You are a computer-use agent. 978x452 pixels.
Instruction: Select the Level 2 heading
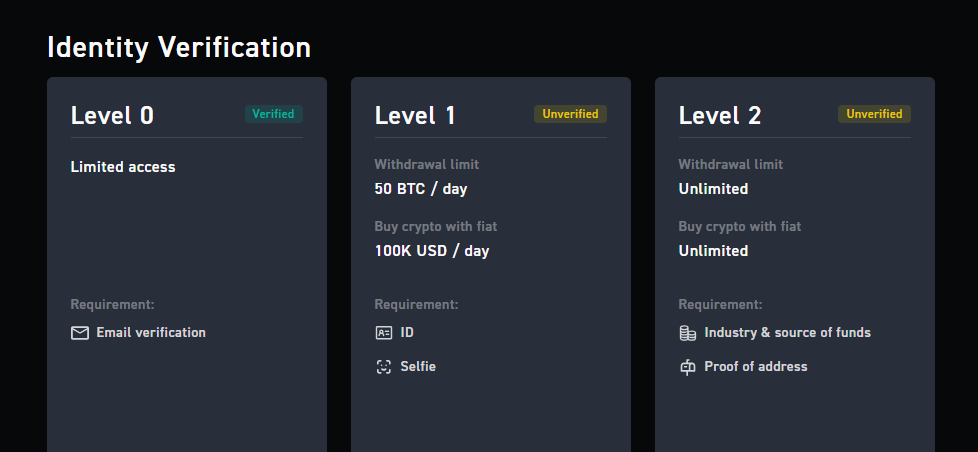(x=720, y=115)
